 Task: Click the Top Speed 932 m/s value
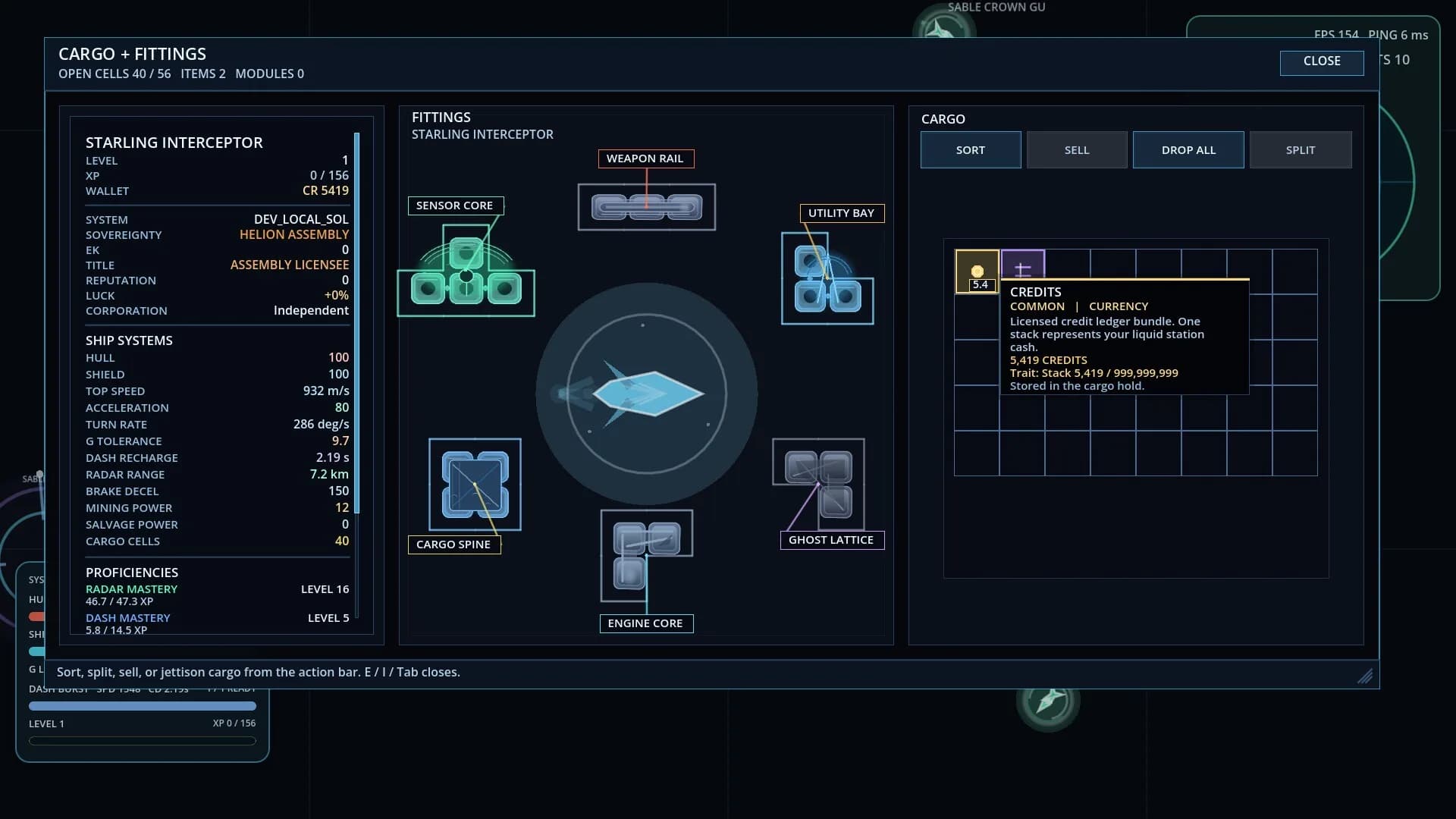pos(326,391)
